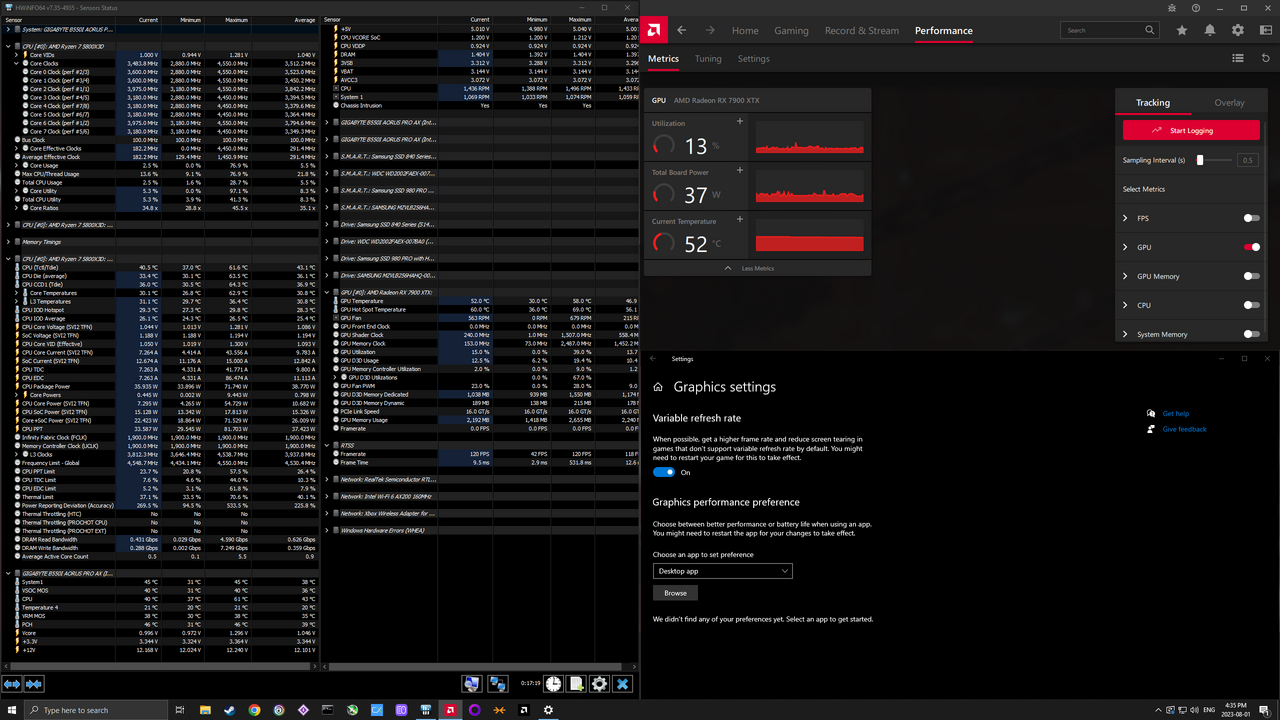Open AMD Software settings gear
The height and width of the screenshot is (720, 1280).
tap(1238, 30)
